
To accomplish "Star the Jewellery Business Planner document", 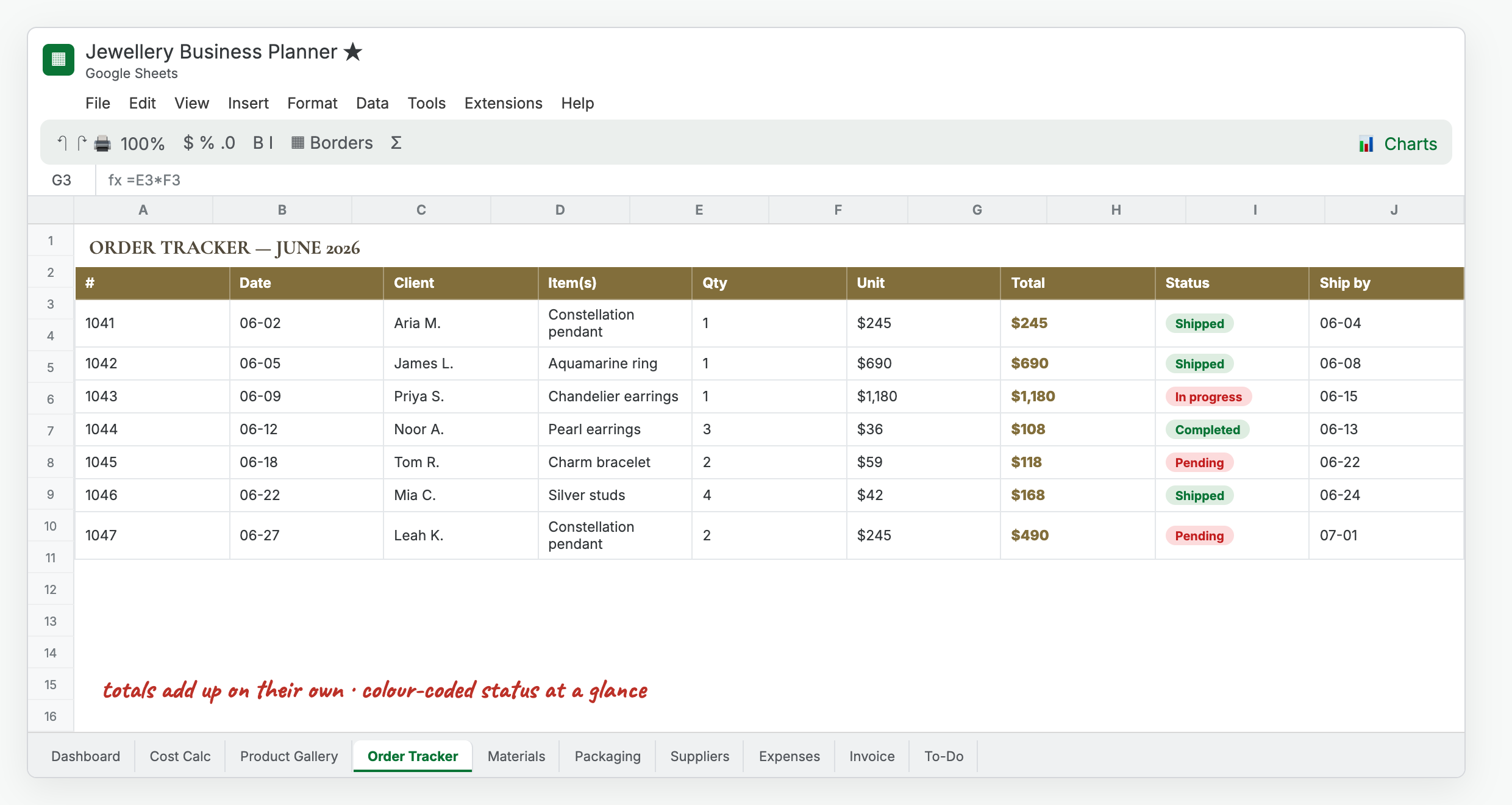I will click(x=353, y=52).
